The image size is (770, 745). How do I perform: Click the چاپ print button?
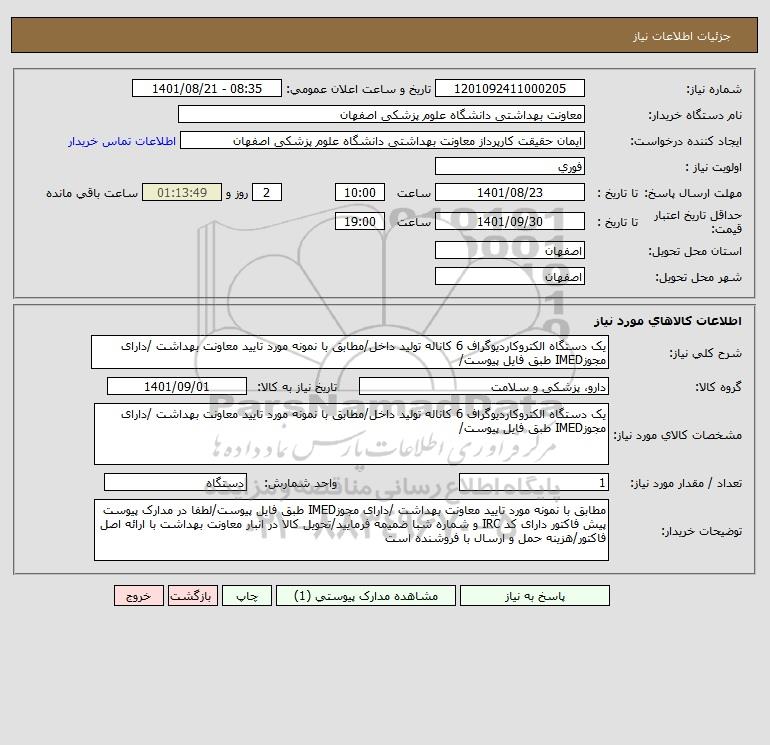point(247,596)
